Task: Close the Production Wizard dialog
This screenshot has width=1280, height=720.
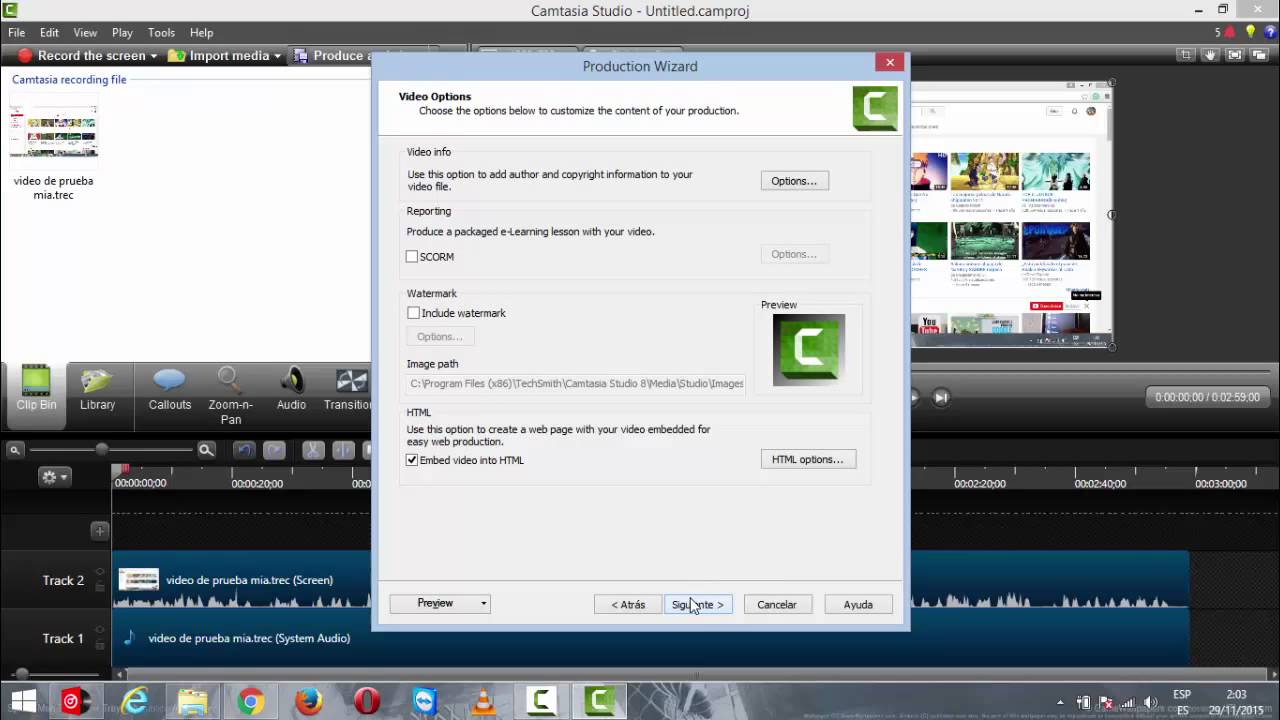Action: [x=889, y=63]
